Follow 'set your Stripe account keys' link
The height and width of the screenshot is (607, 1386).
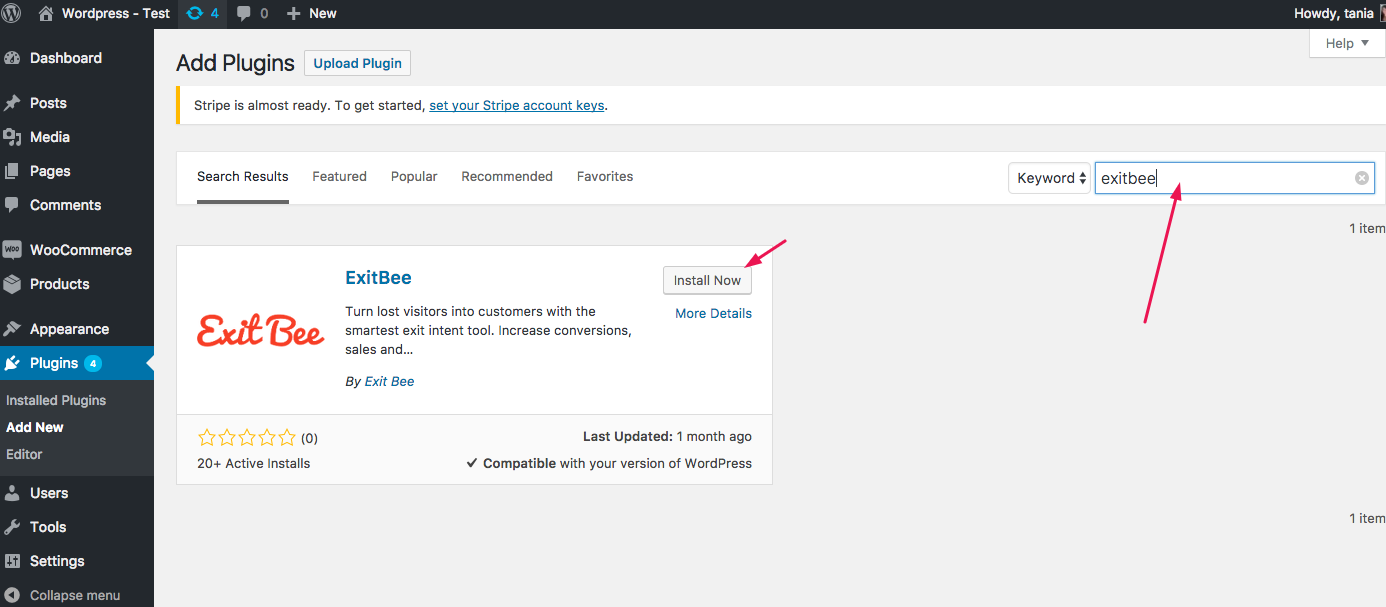click(516, 105)
